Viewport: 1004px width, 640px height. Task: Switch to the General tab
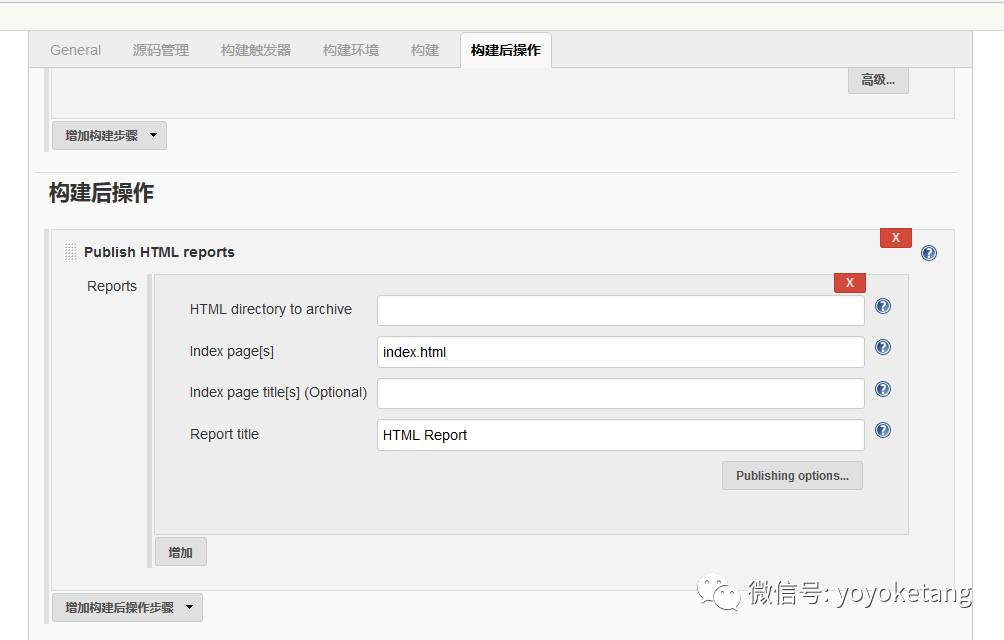(76, 50)
